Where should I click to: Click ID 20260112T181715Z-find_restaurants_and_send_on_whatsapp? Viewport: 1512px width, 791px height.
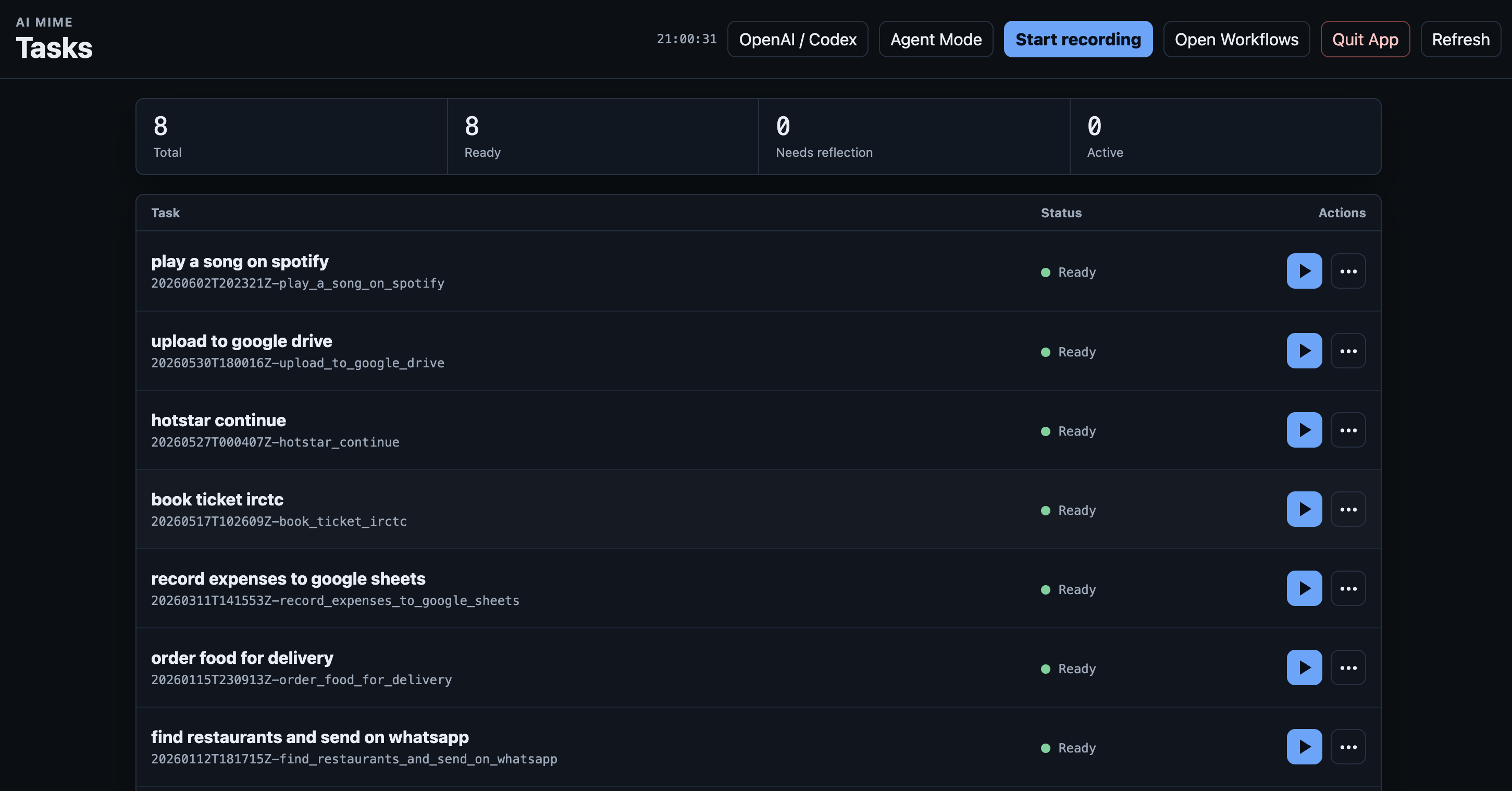(354, 760)
